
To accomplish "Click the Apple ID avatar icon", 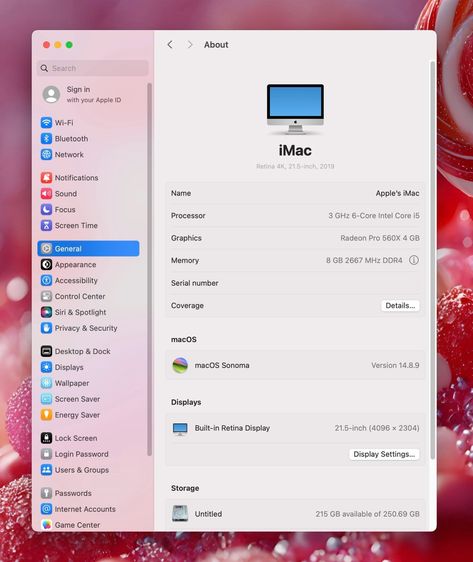I will click(x=51, y=94).
